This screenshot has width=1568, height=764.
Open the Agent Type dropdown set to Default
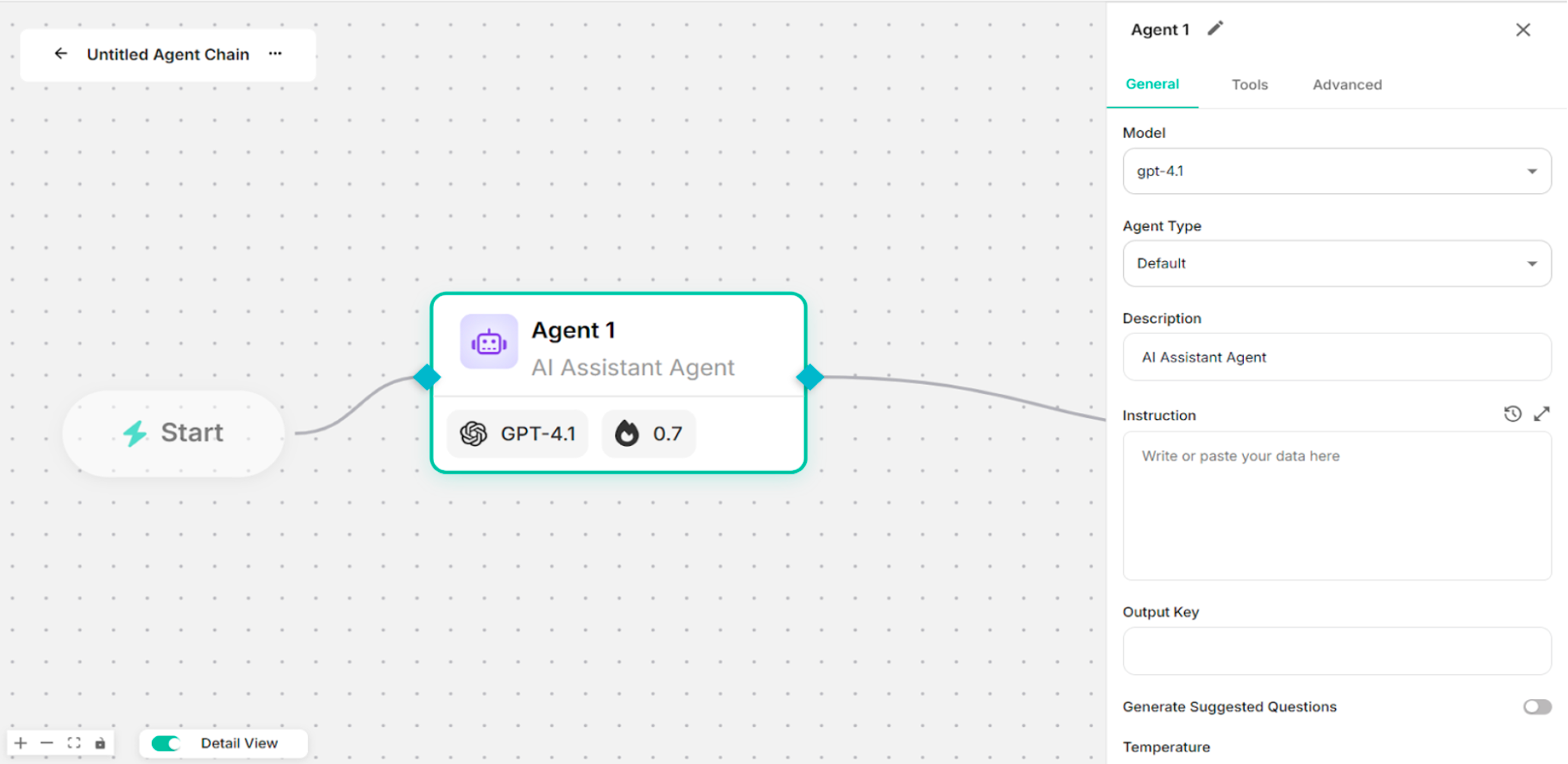coord(1337,263)
